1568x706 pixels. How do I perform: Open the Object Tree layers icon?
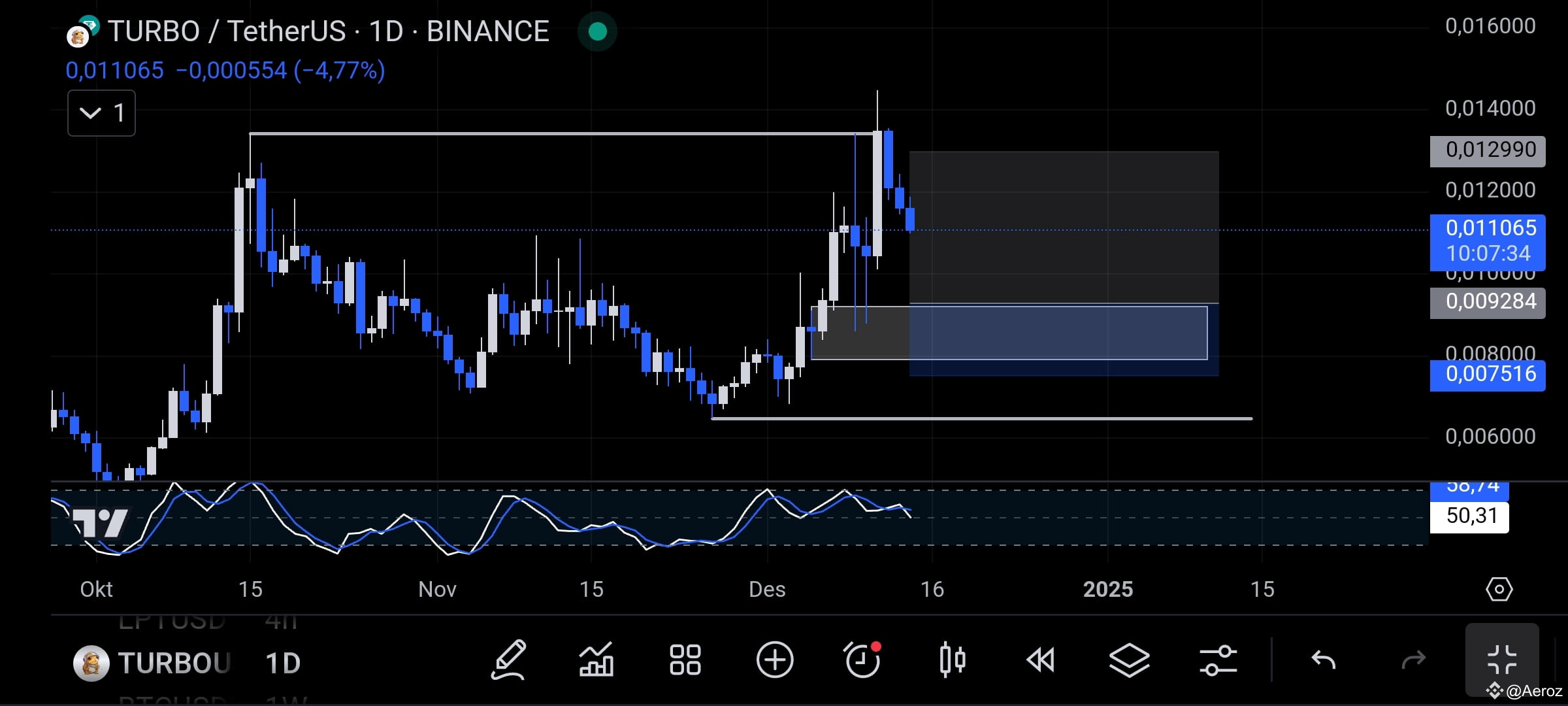tap(1129, 660)
